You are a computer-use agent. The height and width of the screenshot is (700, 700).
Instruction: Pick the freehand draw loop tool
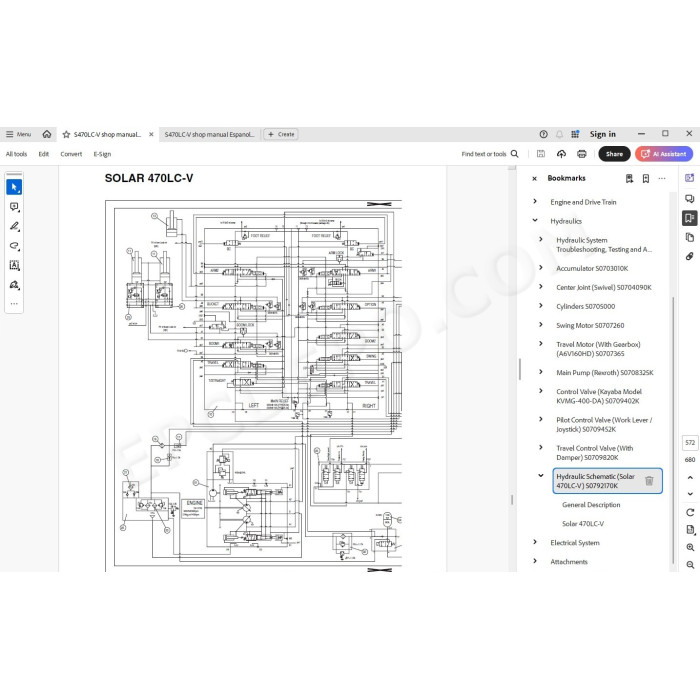pyautogui.click(x=14, y=246)
